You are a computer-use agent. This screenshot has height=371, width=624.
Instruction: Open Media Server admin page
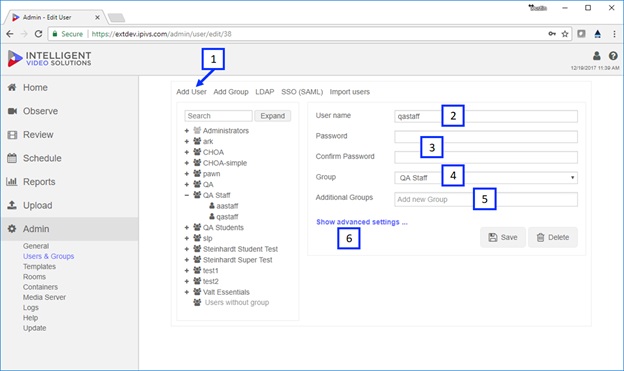tap(44, 297)
